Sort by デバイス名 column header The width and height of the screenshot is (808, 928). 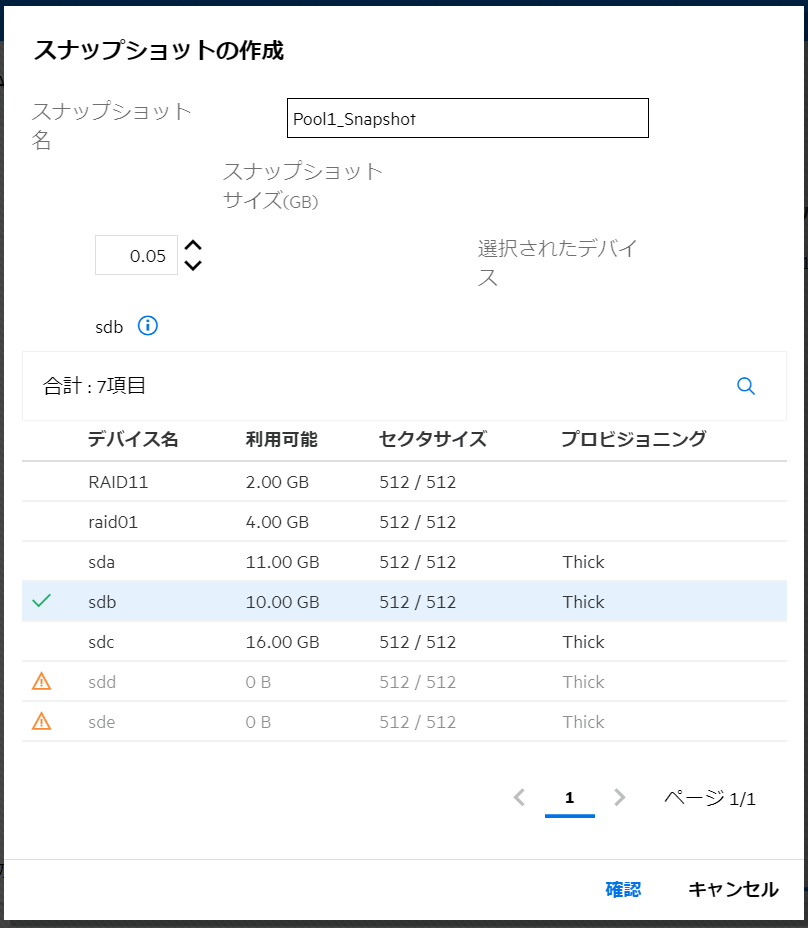click(133, 439)
